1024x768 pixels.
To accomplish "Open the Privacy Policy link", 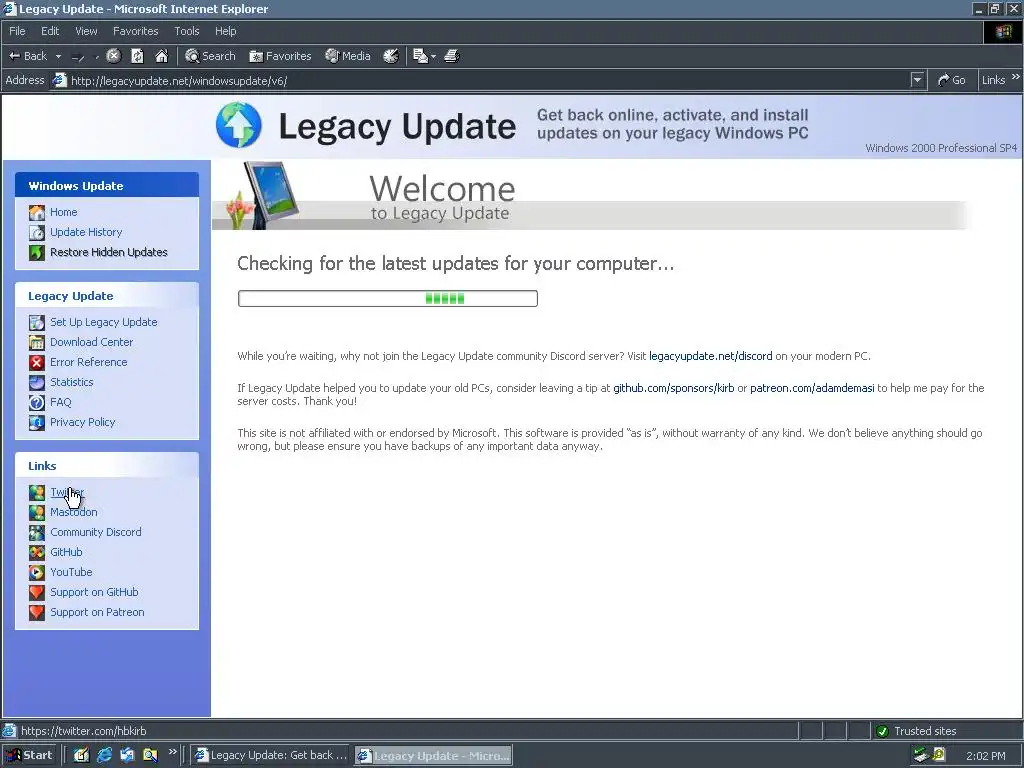I will click(83, 423).
